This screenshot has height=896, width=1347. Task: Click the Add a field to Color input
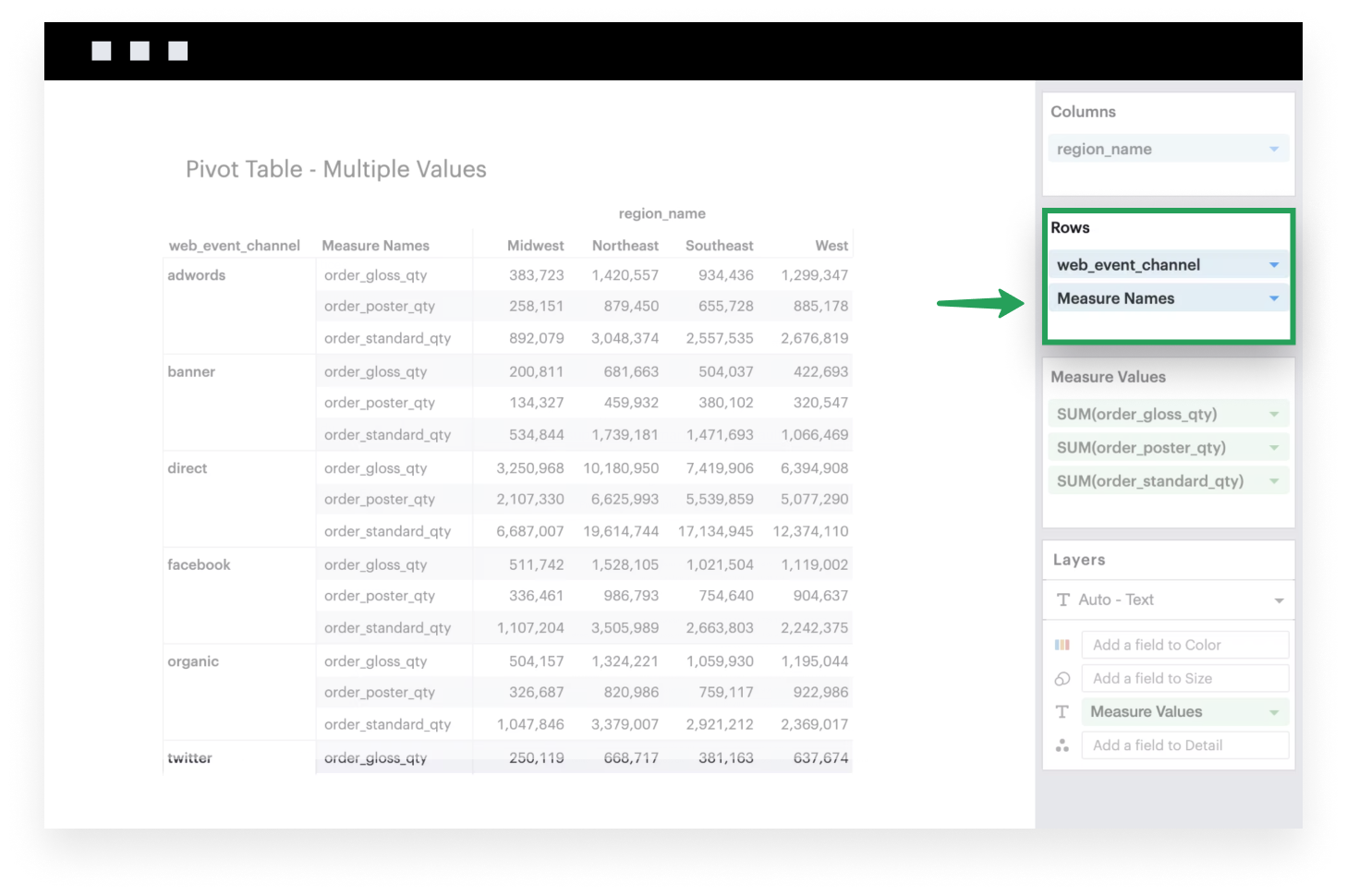tap(1184, 644)
